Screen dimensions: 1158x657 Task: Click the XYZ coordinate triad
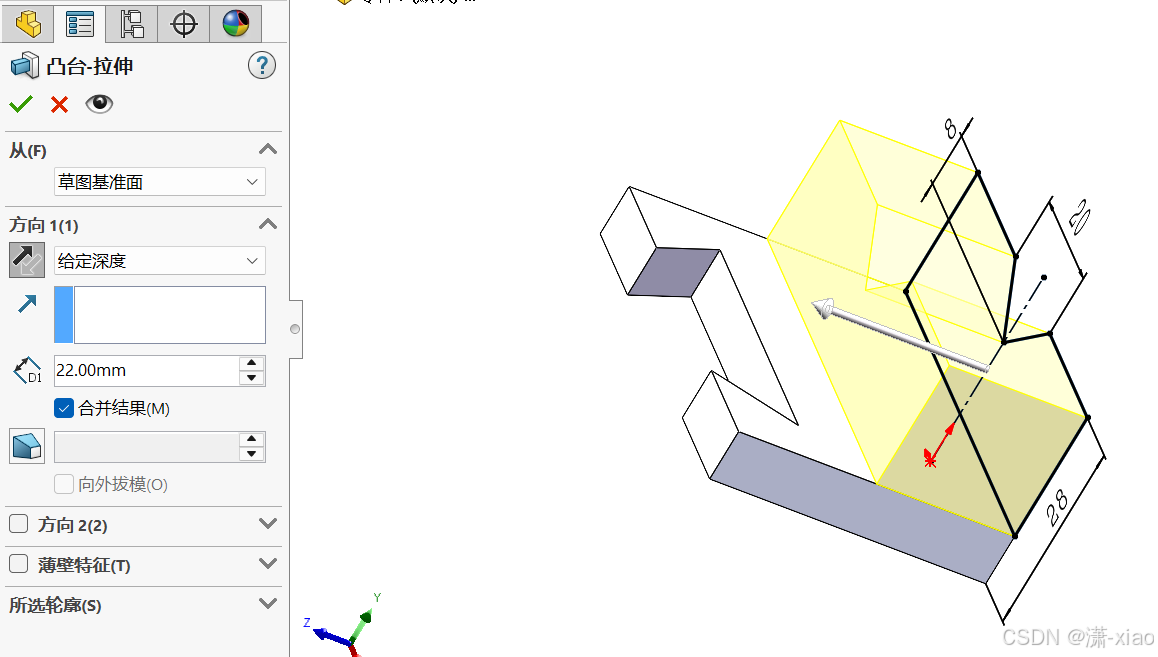point(343,625)
